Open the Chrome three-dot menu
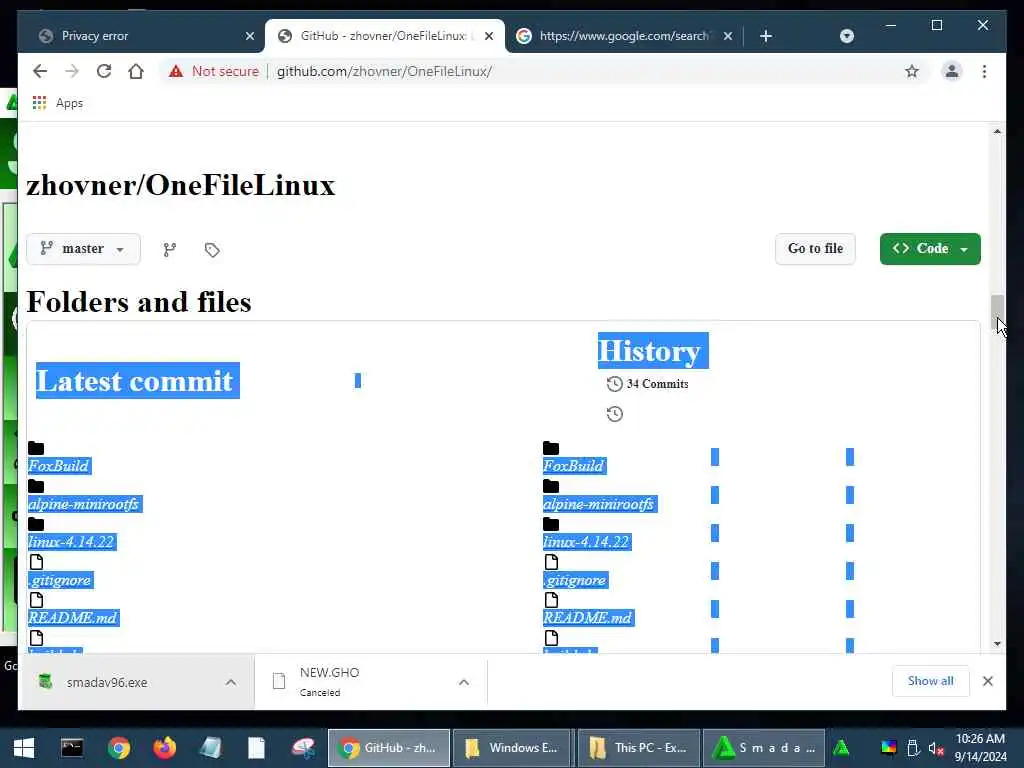 pyautogui.click(x=984, y=71)
